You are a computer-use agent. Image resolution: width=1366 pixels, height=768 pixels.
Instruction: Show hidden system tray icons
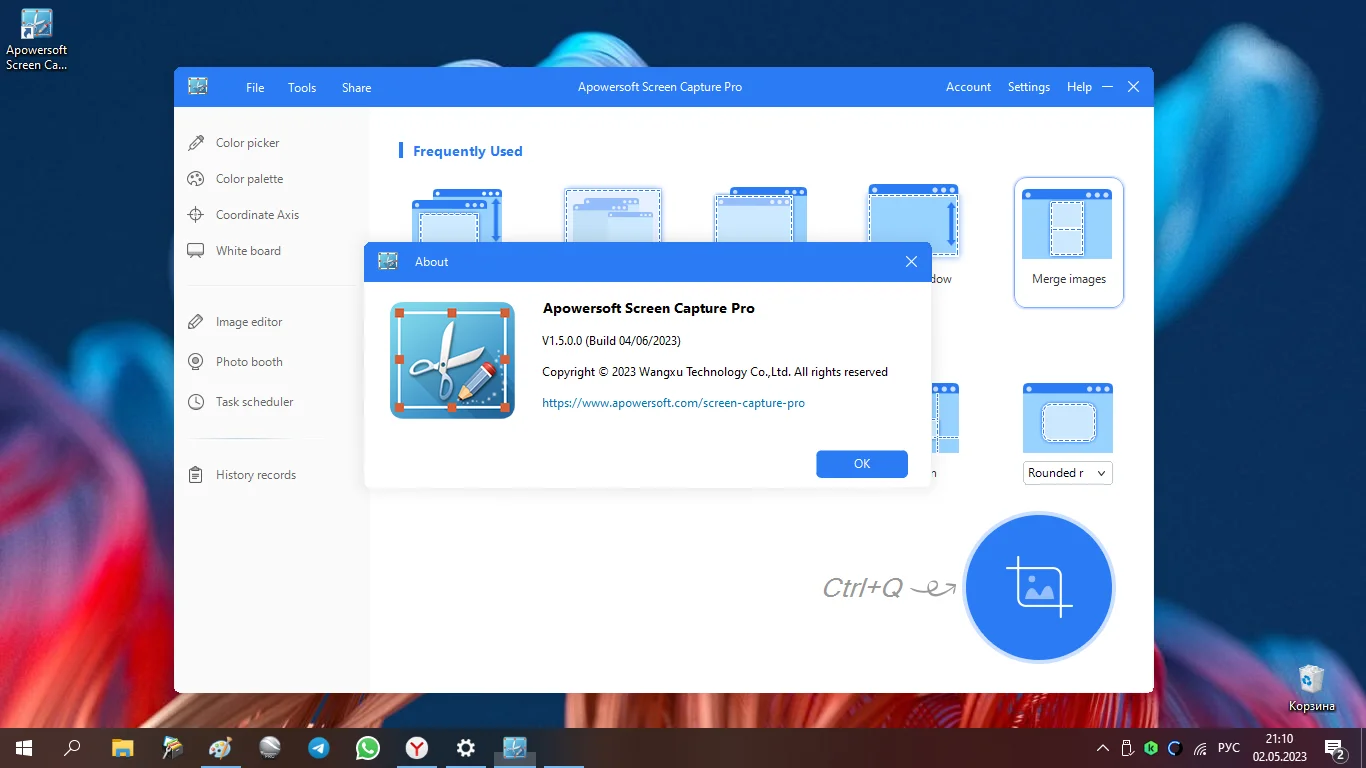pos(1103,748)
